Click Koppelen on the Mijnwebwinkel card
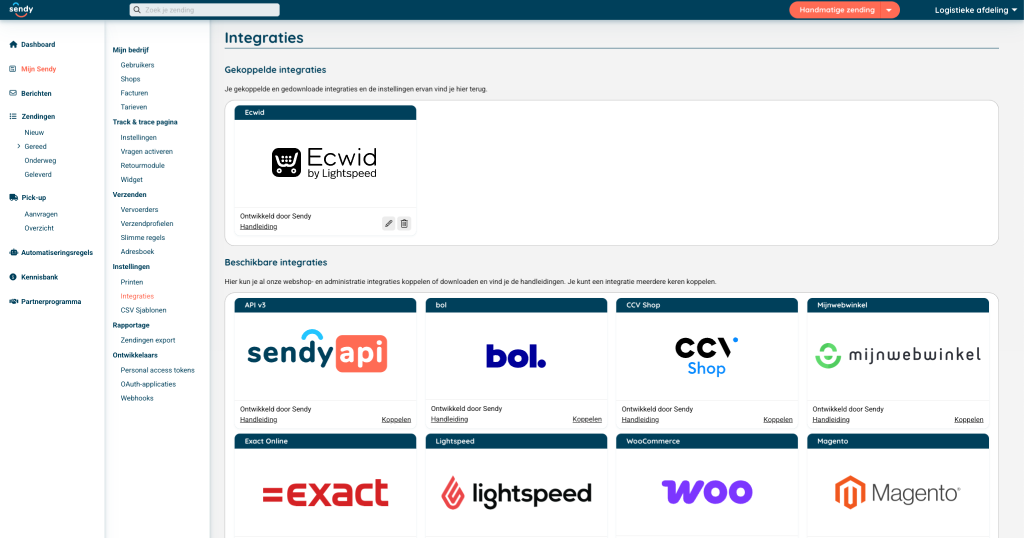Screen dimensions: 1024x538 tap(968, 420)
